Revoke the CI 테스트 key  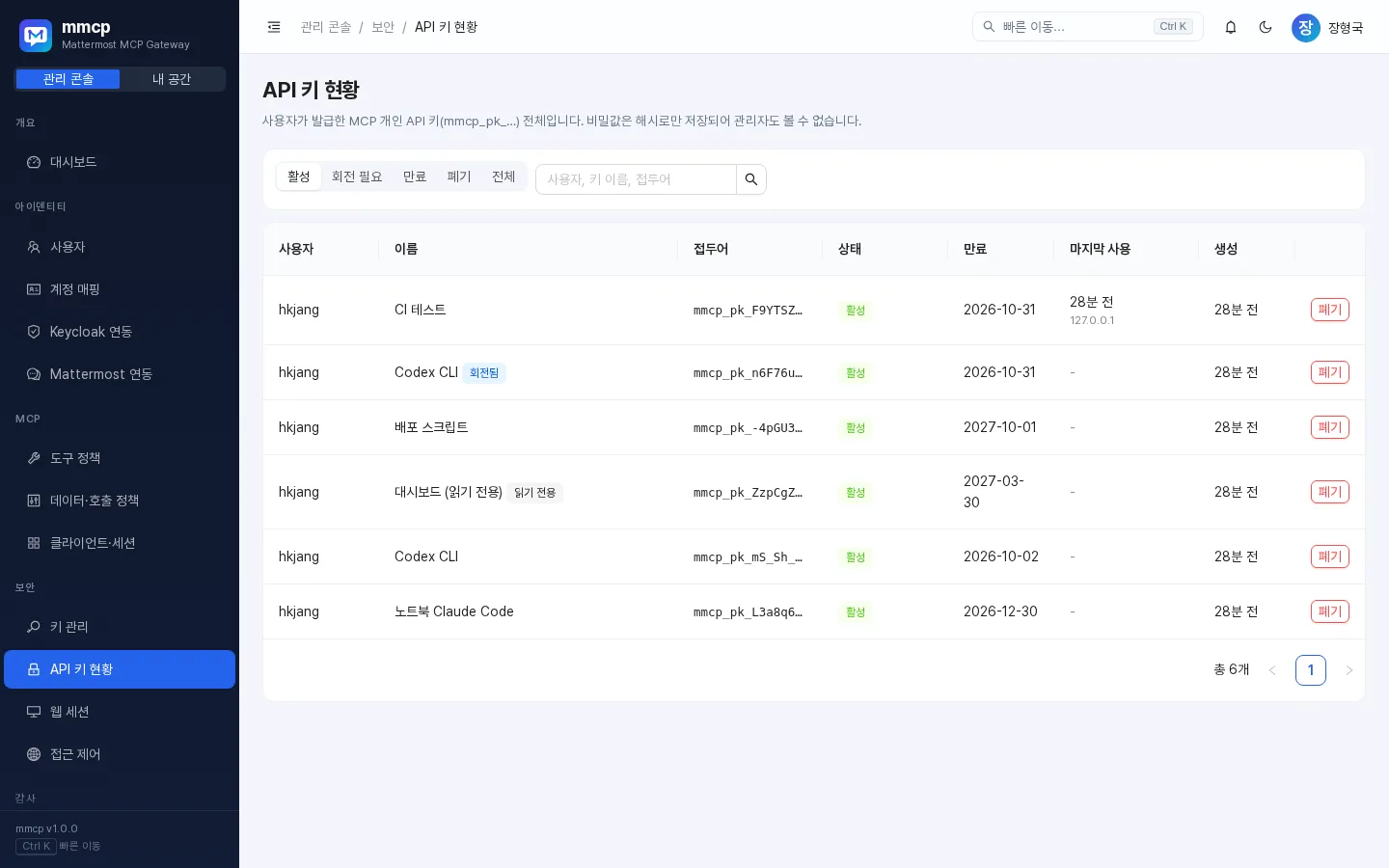[1329, 310]
